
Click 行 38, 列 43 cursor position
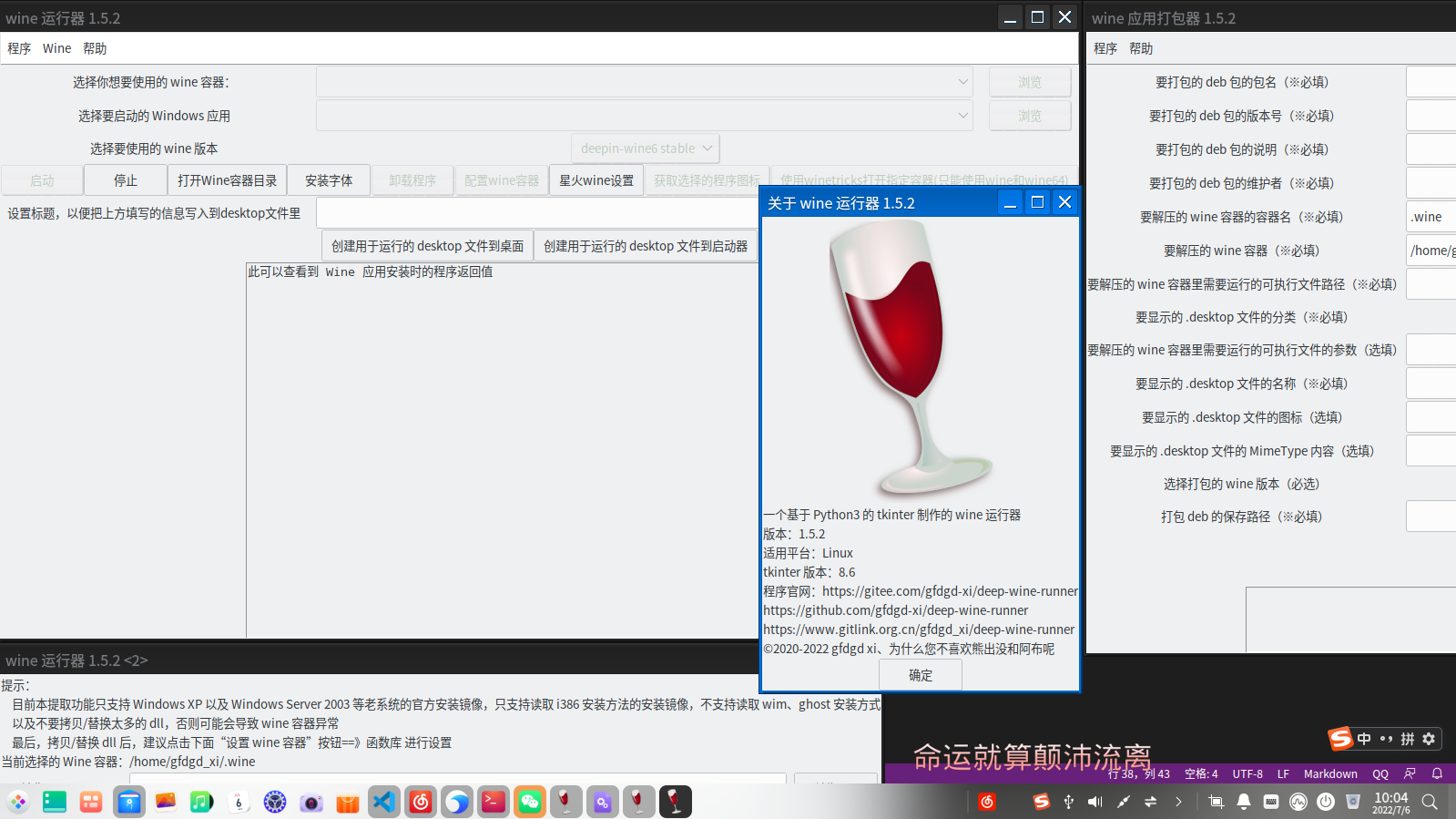pos(1139,773)
